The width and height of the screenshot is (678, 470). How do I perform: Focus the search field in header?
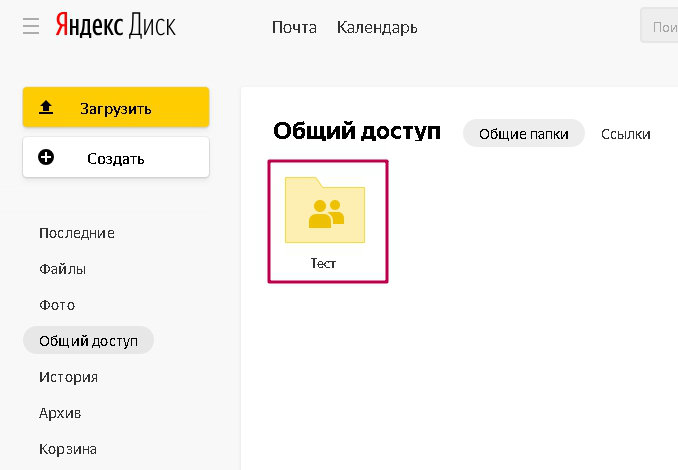click(x=660, y=27)
